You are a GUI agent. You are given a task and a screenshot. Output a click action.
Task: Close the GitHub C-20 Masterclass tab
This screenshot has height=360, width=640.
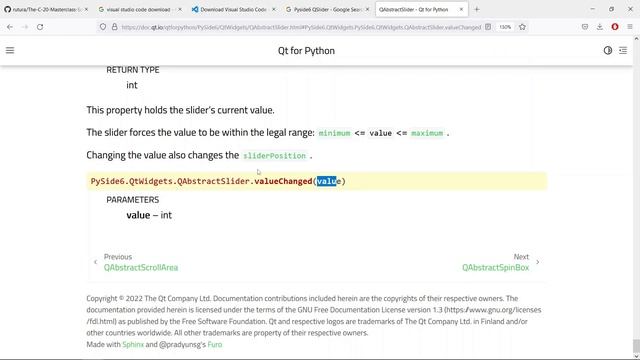coord(86,9)
